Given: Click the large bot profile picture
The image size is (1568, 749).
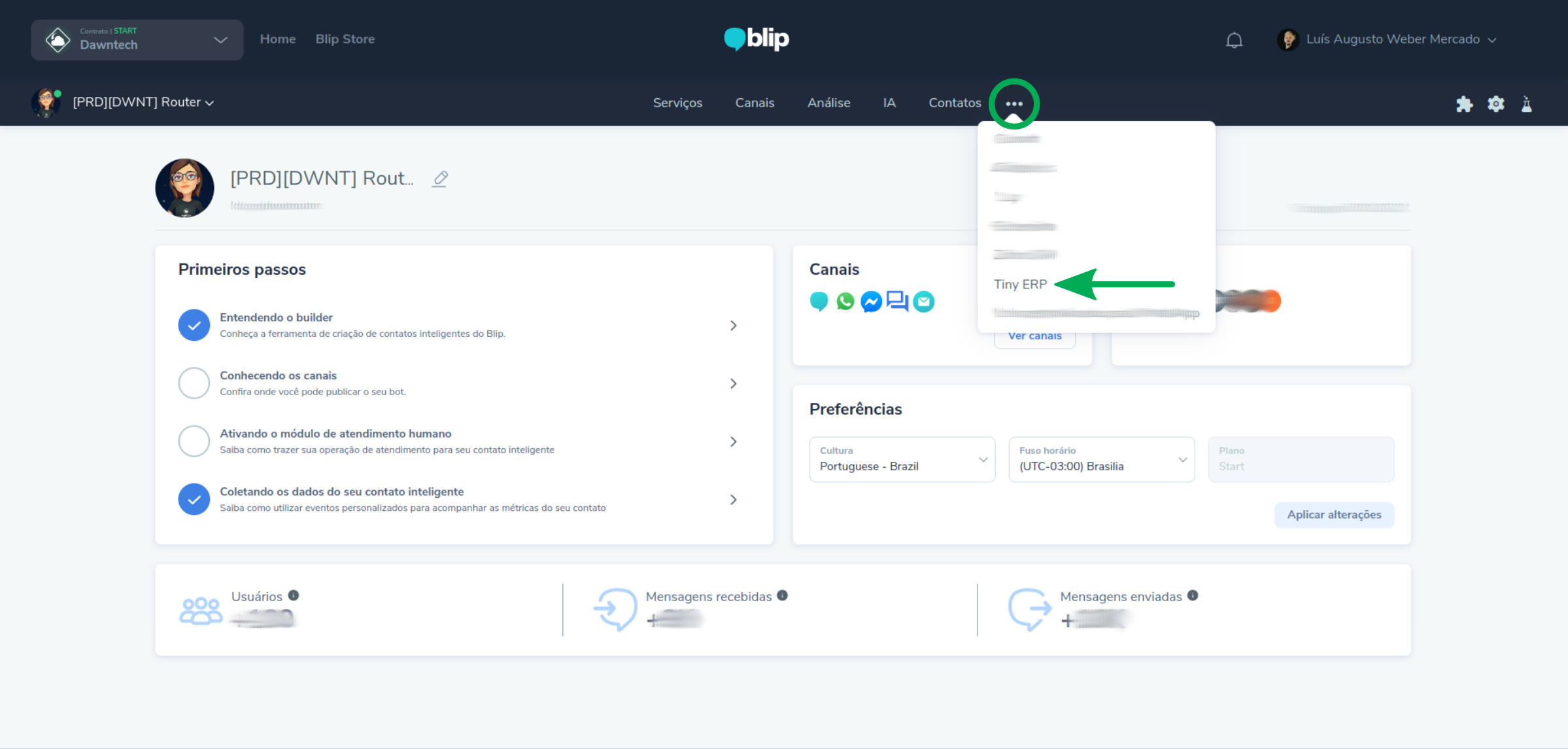Looking at the screenshot, I should point(184,188).
